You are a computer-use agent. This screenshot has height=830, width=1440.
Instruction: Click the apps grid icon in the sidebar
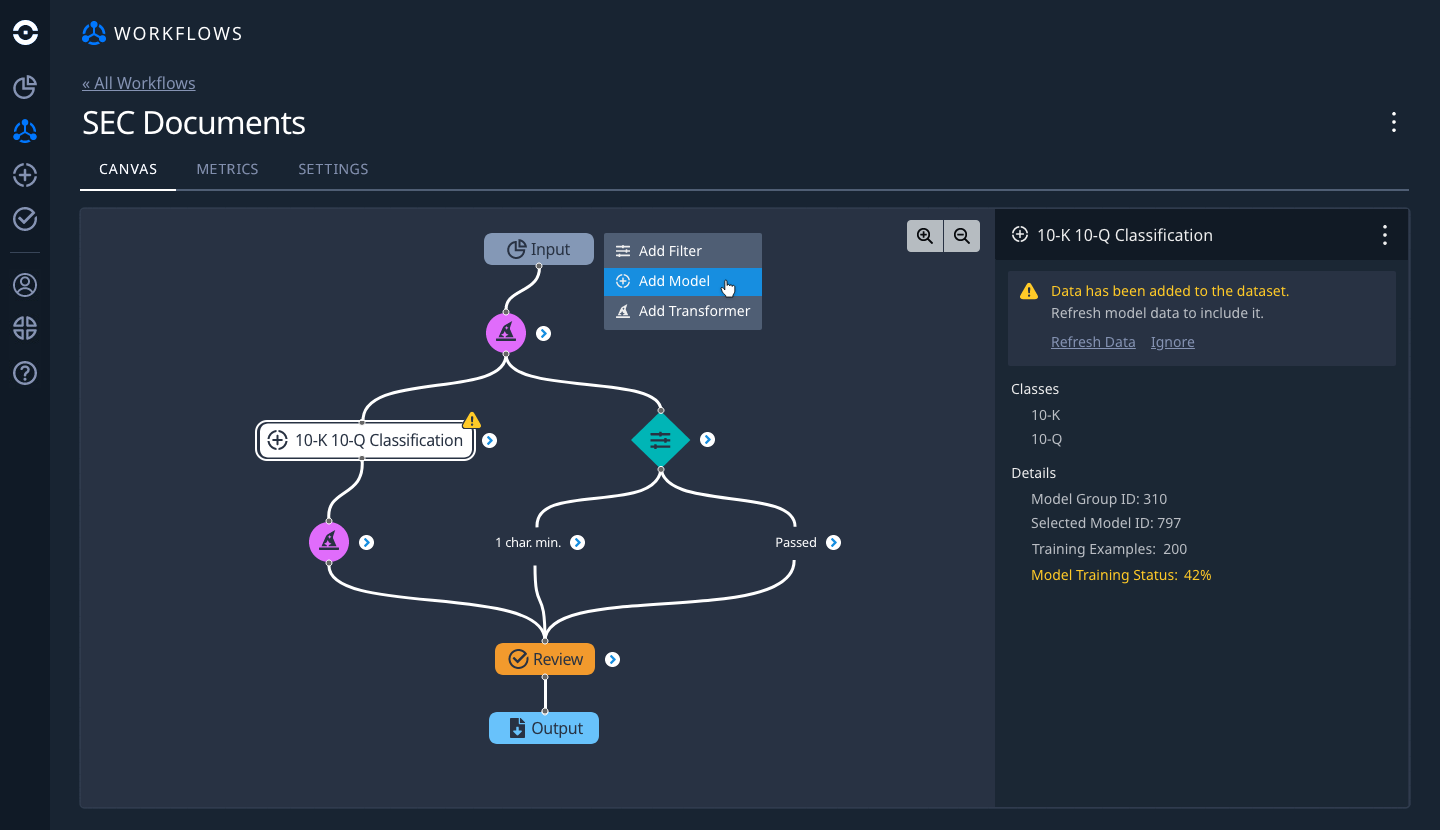pyautogui.click(x=24, y=328)
